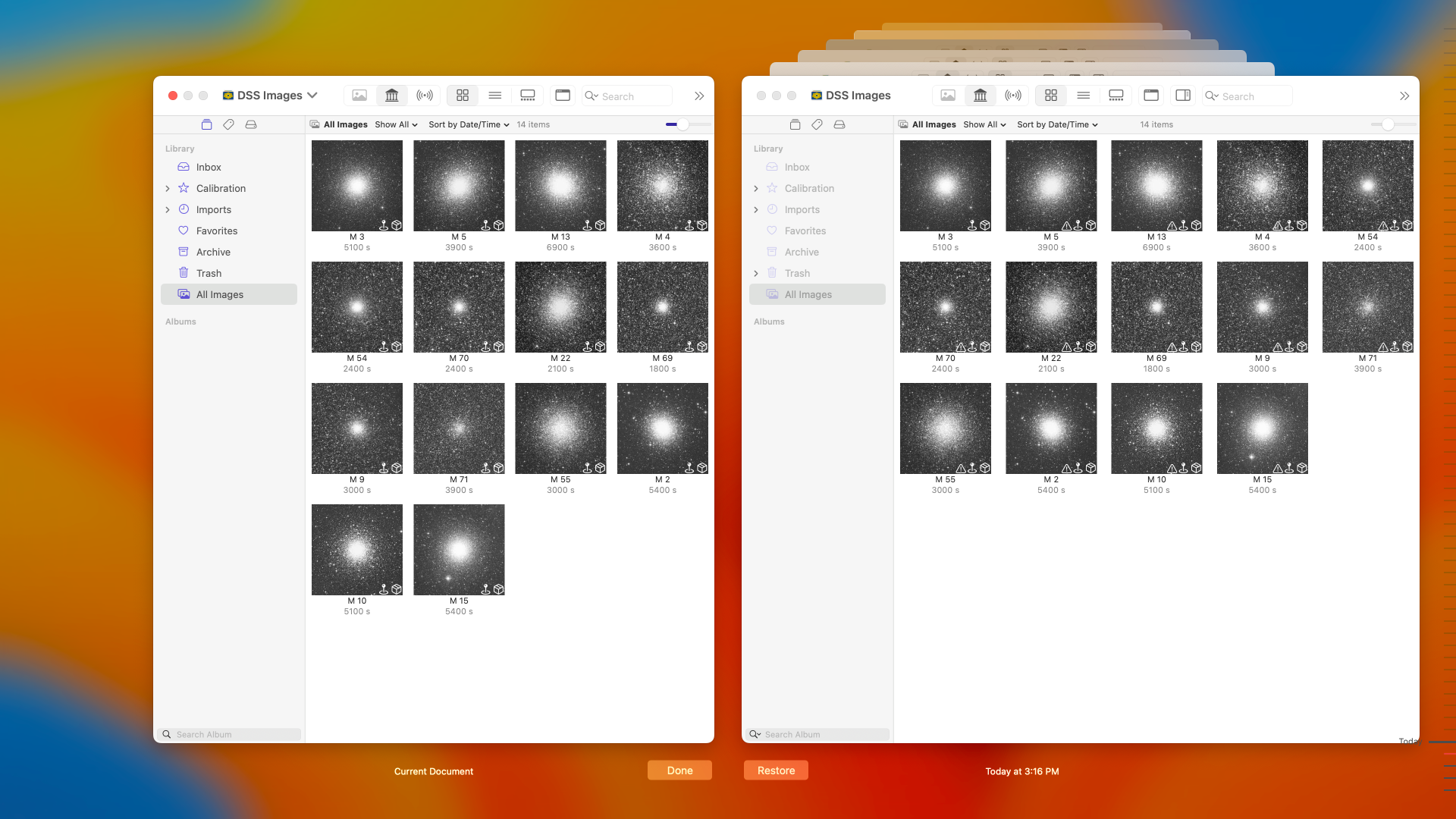Open the Show All filter dropdown
The image size is (1456, 819).
tap(396, 124)
